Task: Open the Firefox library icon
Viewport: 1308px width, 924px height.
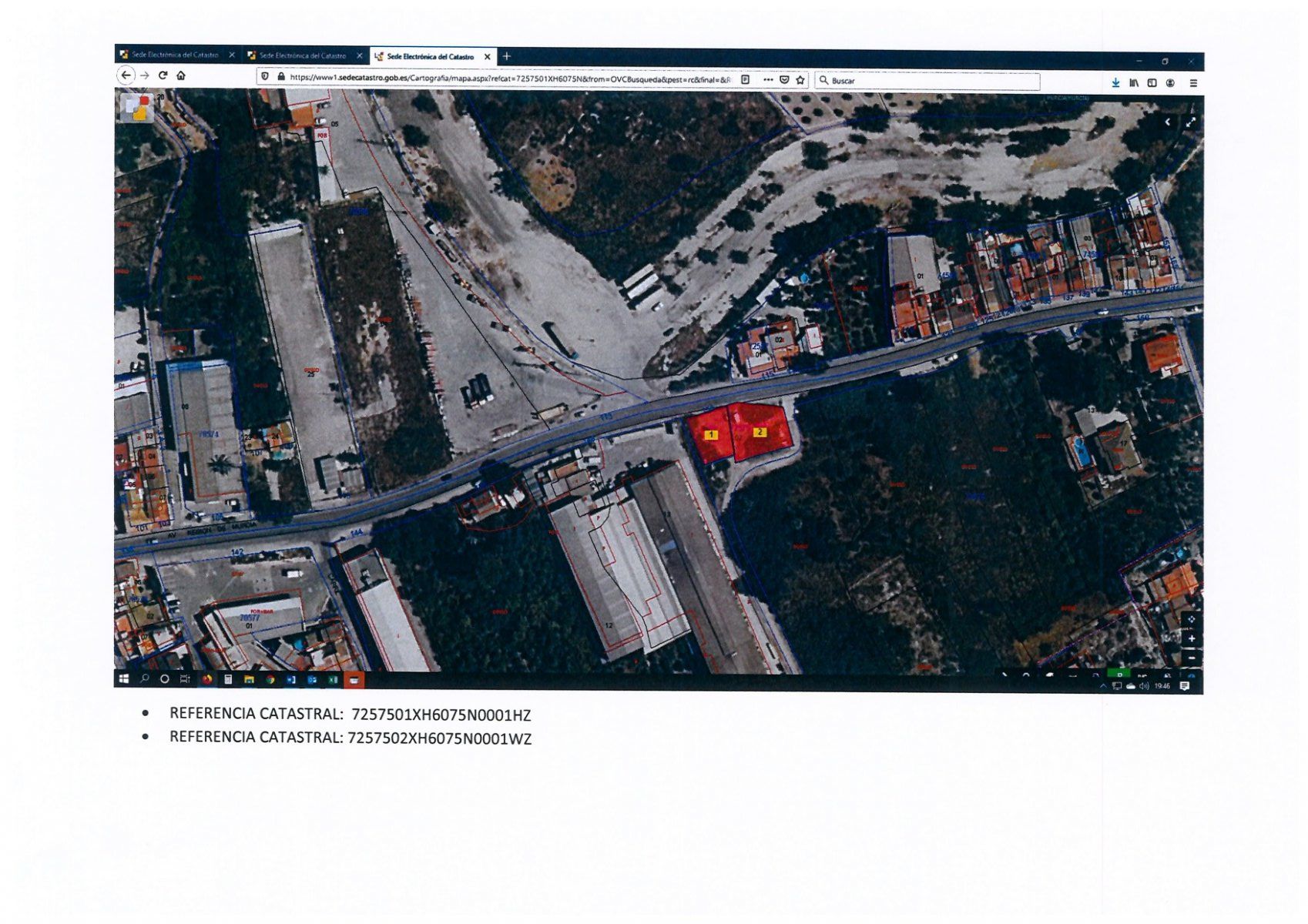Action: tap(1134, 82)
